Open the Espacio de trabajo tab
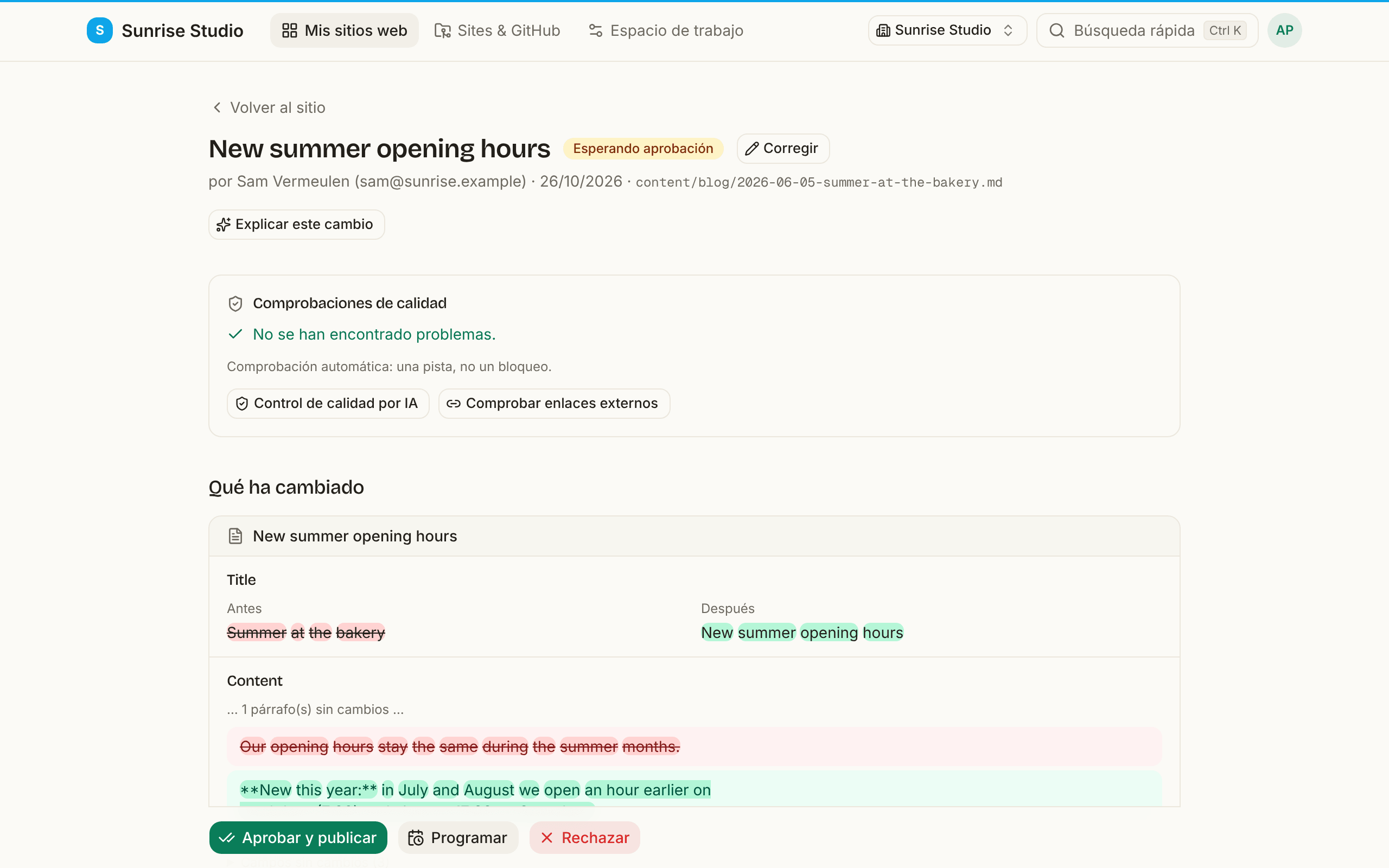The width and height of the screenshot is (1389, 868). 666,30
